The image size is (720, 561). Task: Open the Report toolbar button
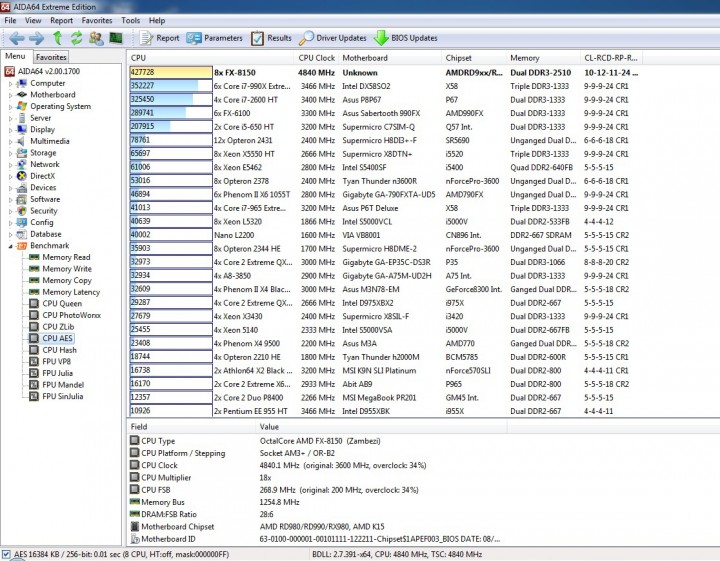[x=159, y=38]
